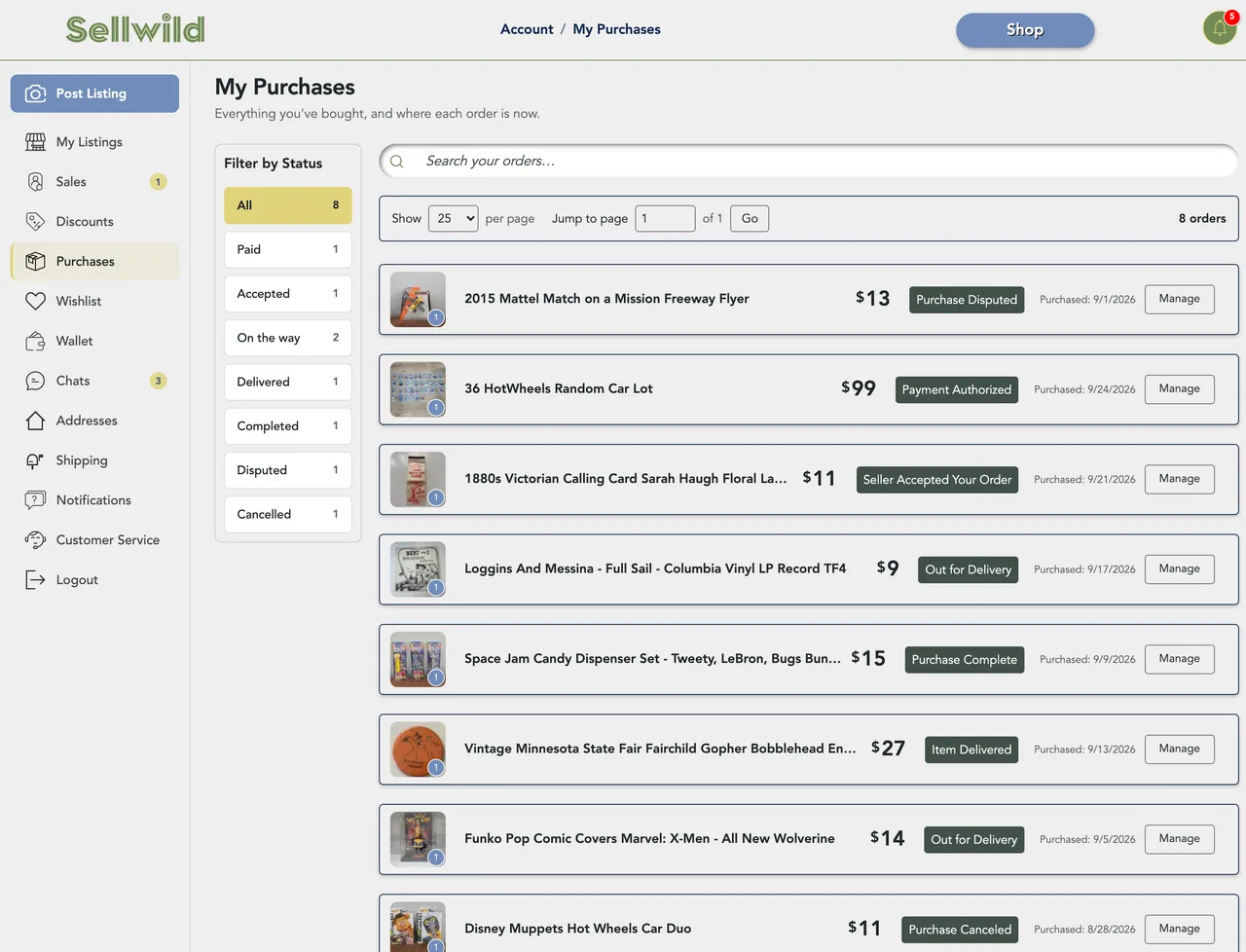1246x952 pixels.
Task: Click the Go page button
Action: pos(750,219)
